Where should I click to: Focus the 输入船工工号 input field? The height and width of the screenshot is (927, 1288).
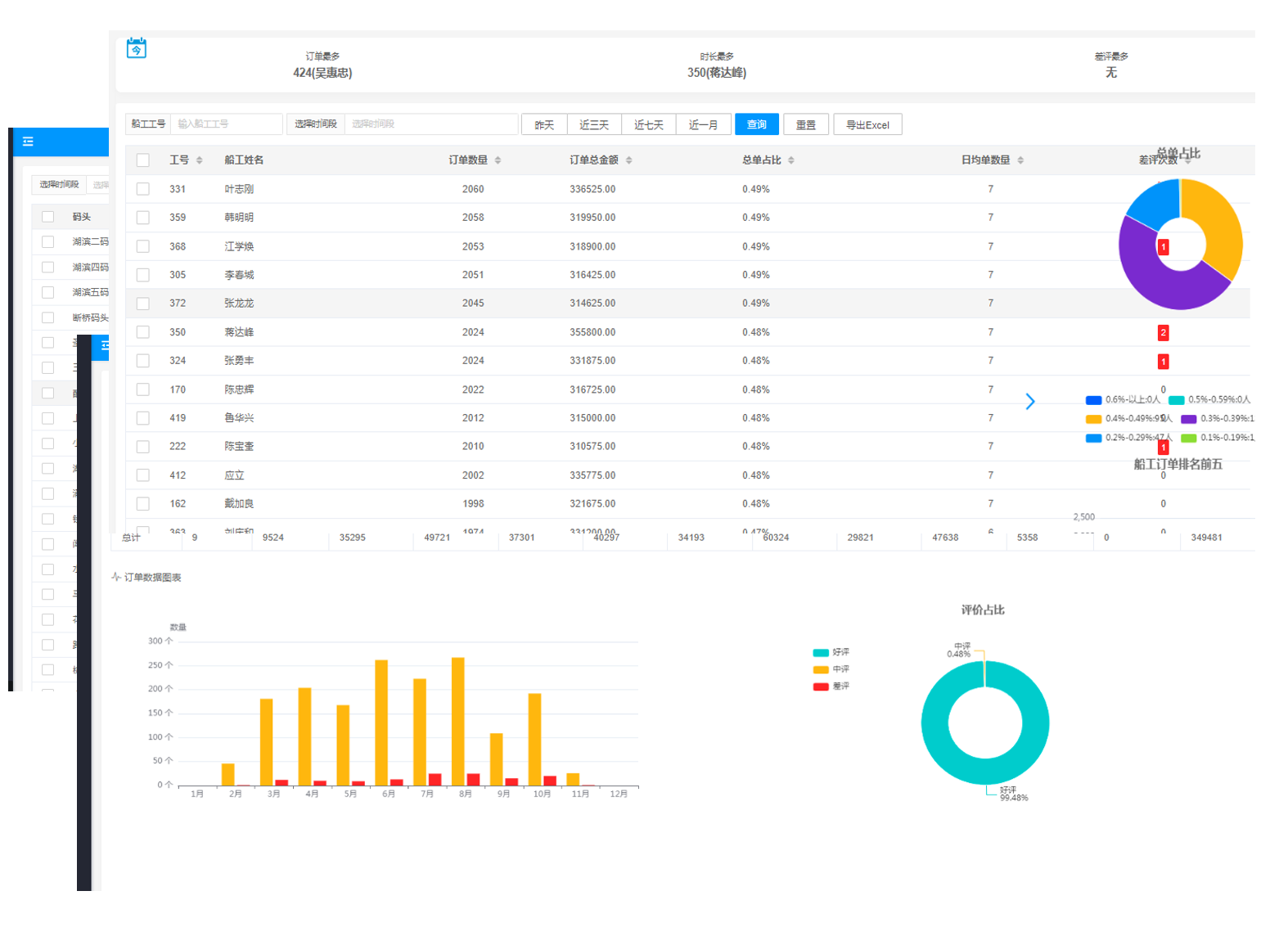[x=227, y=124]
